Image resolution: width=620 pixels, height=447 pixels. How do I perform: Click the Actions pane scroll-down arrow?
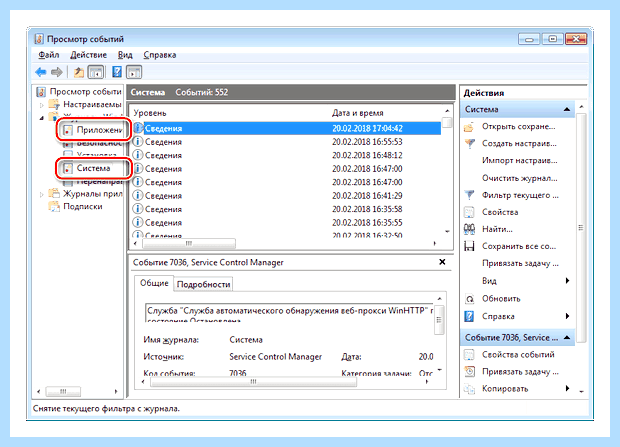click(x=581, y=392)
